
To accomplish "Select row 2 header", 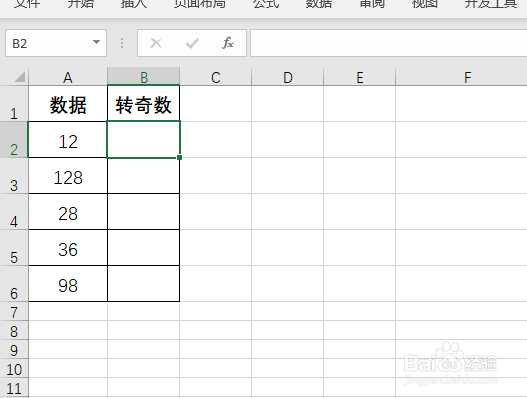I will (14, 140).
